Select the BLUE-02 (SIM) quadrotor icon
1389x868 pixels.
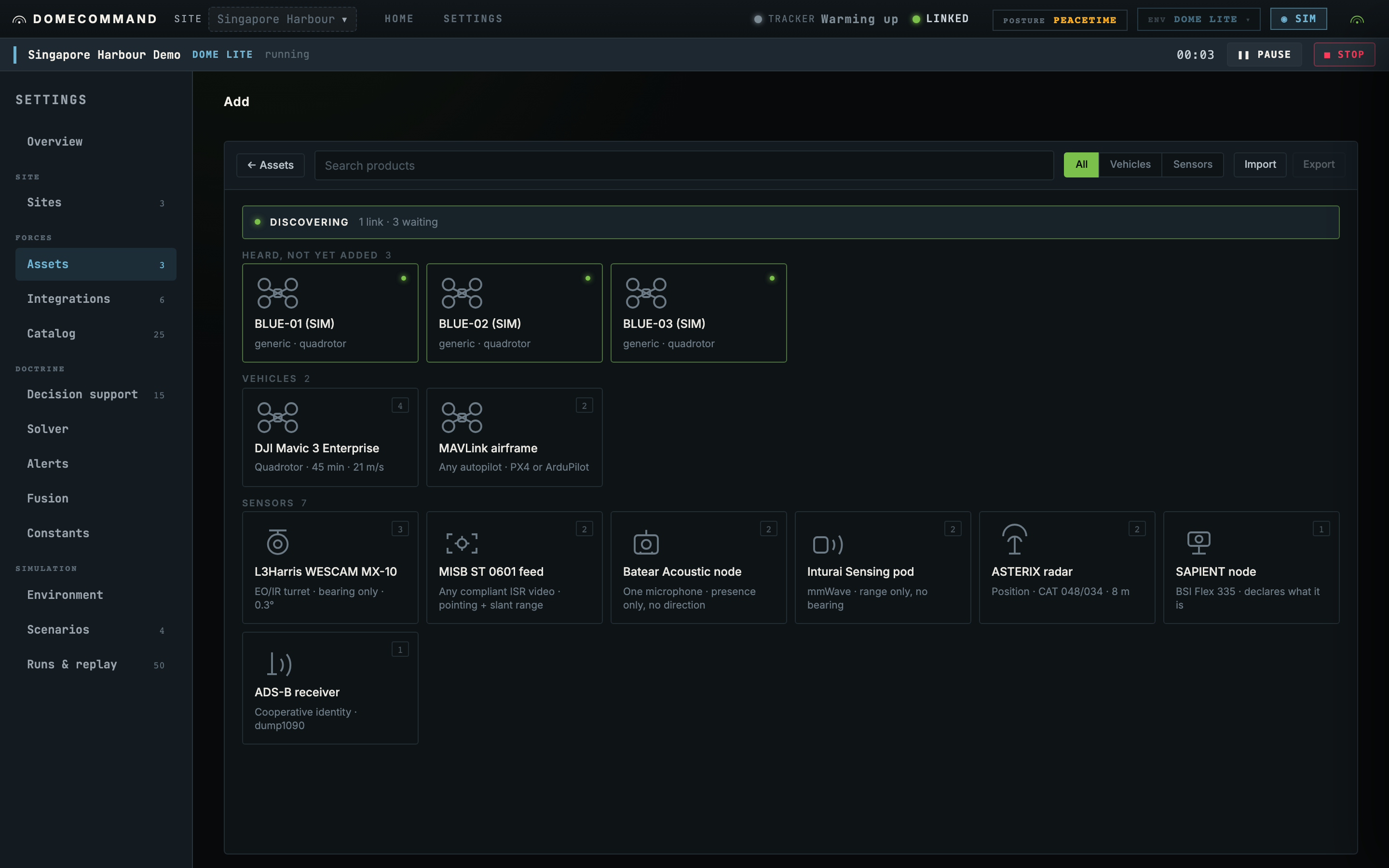[x=462, y=293]
